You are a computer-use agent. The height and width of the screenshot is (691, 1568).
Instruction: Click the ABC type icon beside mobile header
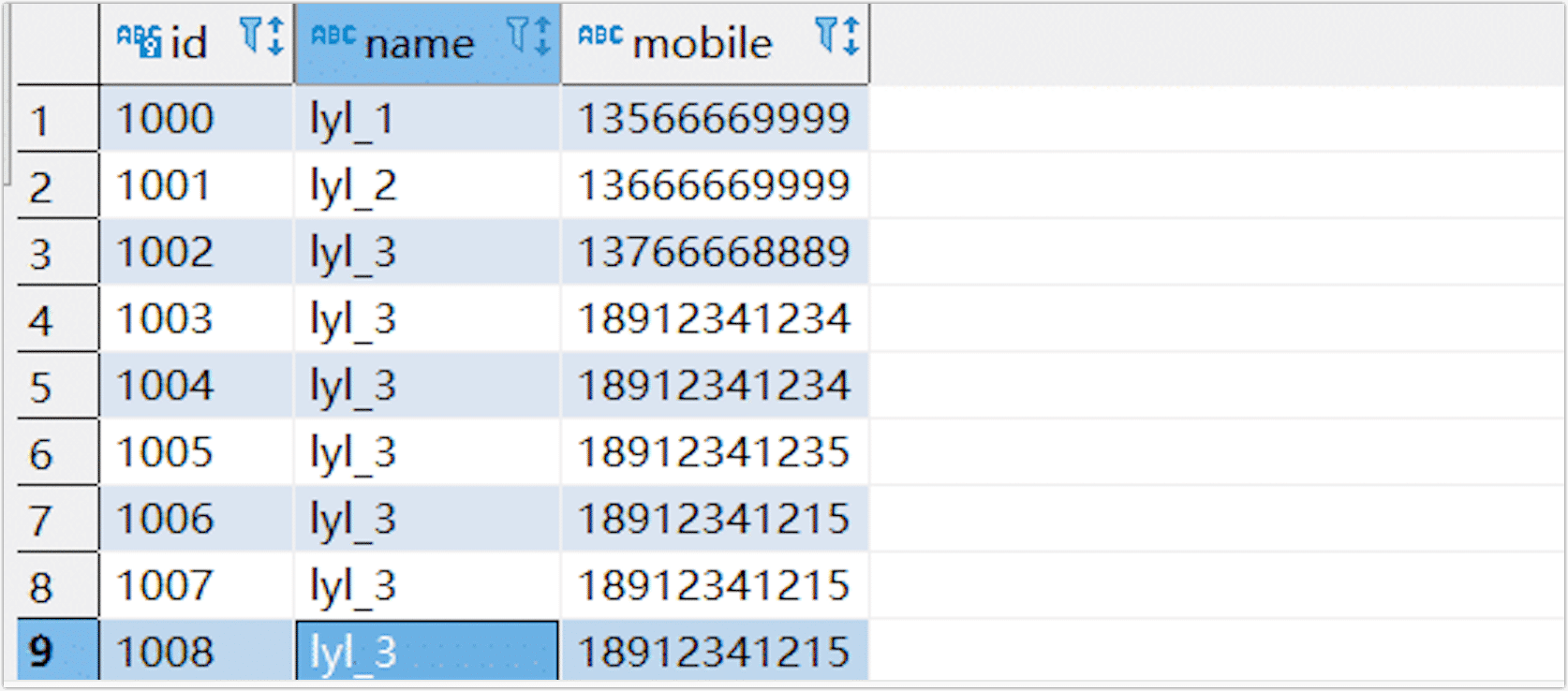[x=599, y=37]
